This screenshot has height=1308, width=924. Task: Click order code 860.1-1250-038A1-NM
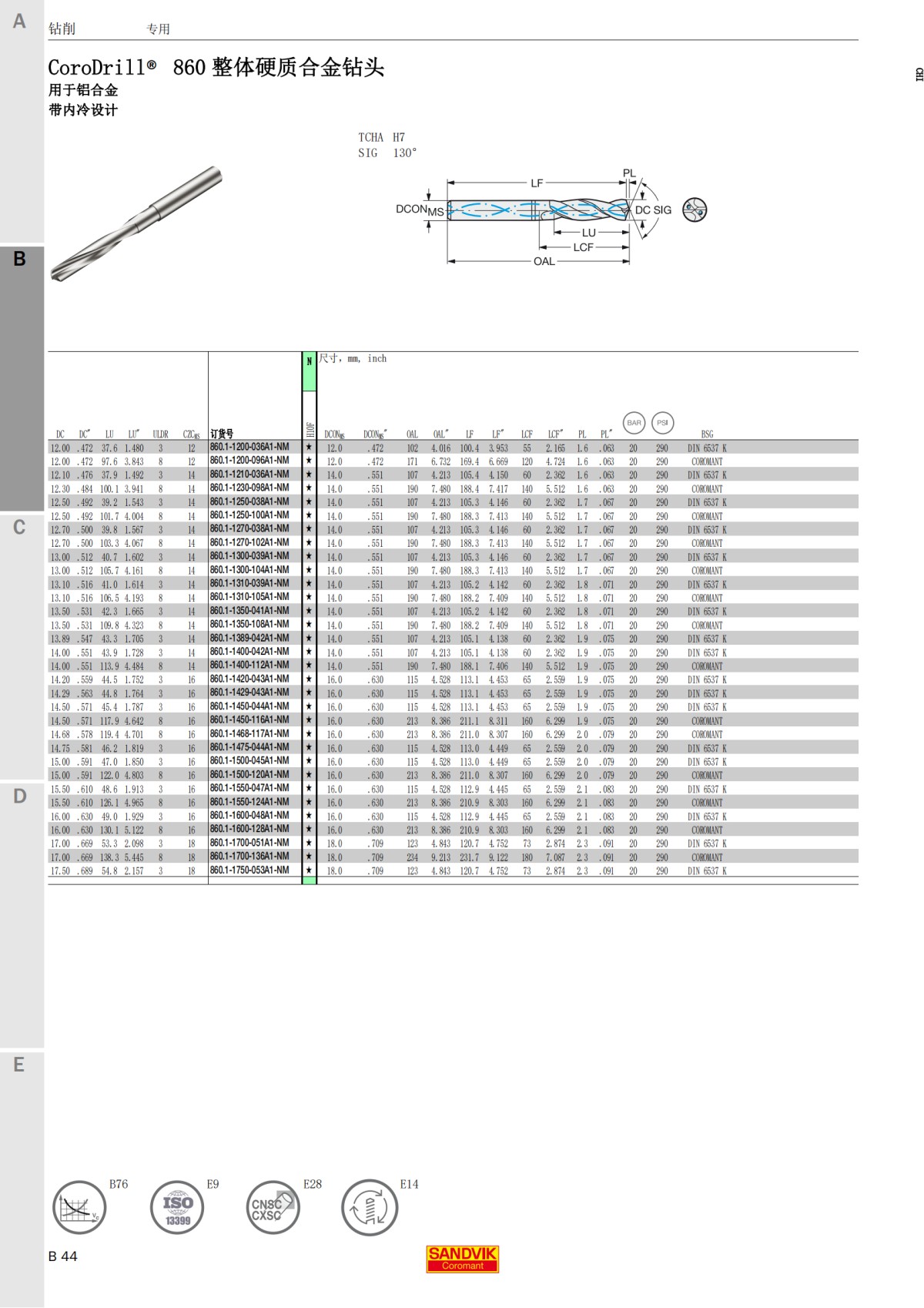(x=249, y=501)
